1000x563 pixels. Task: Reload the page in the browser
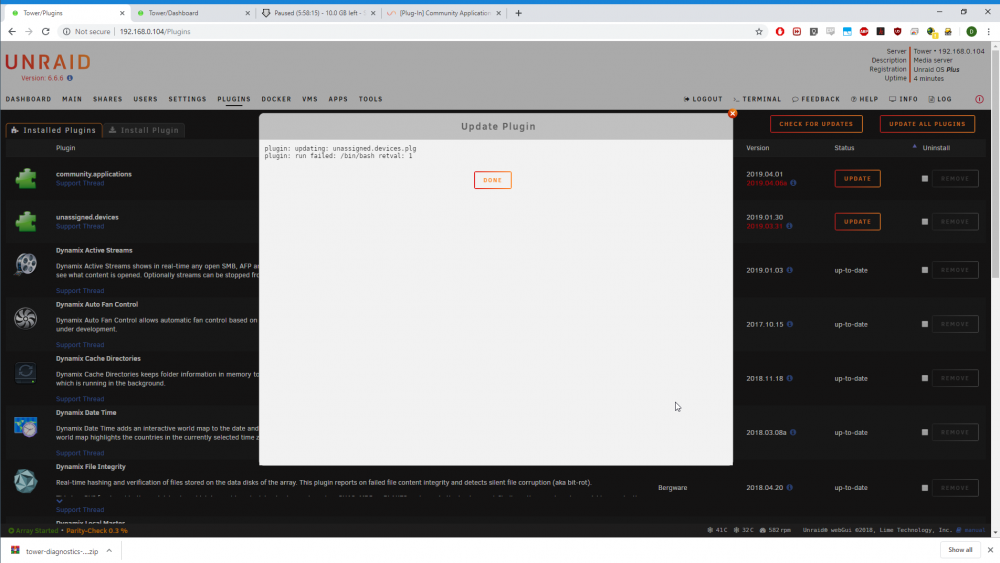pyautogui.click(x=45, y=31)
